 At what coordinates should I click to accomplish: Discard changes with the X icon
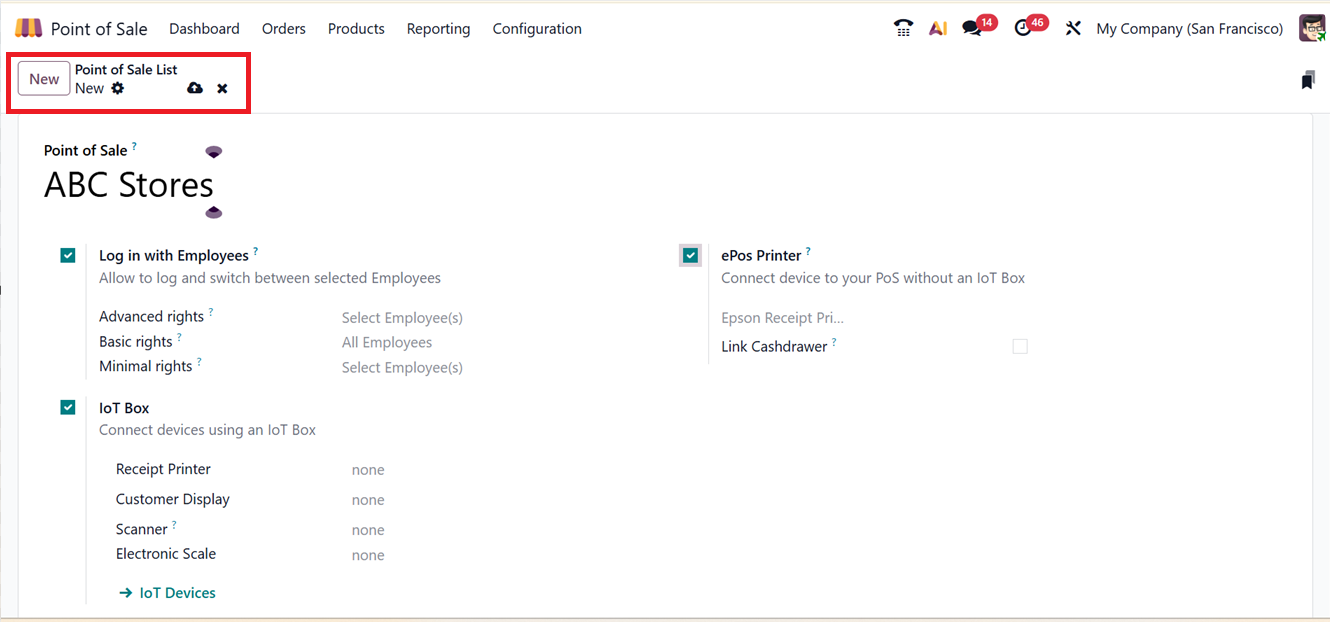(222, 88)
